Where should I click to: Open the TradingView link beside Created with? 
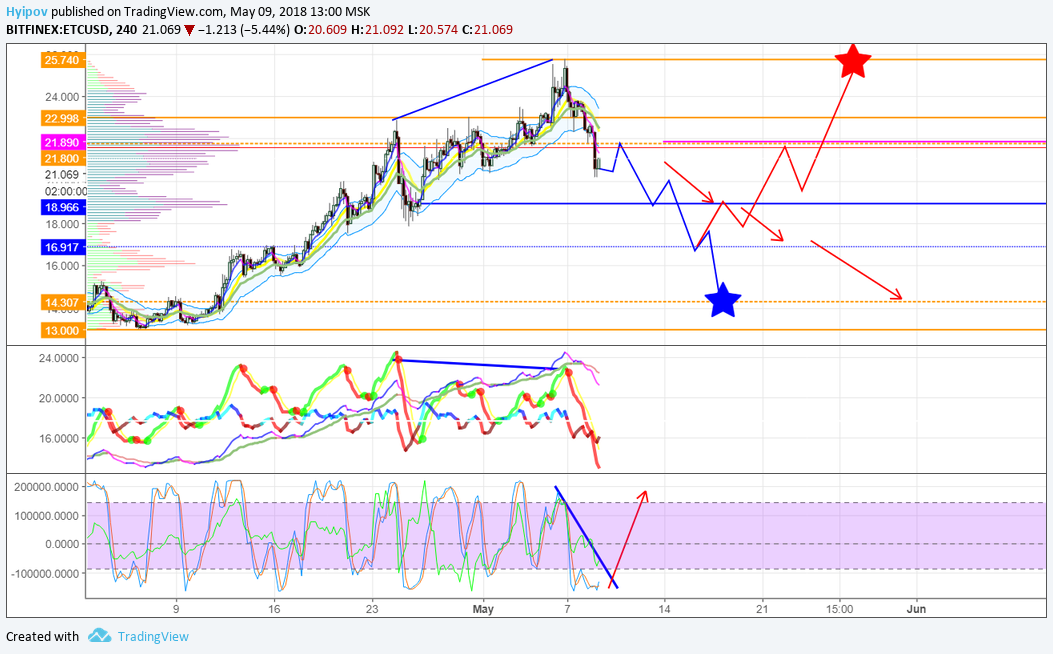[153, 636]
